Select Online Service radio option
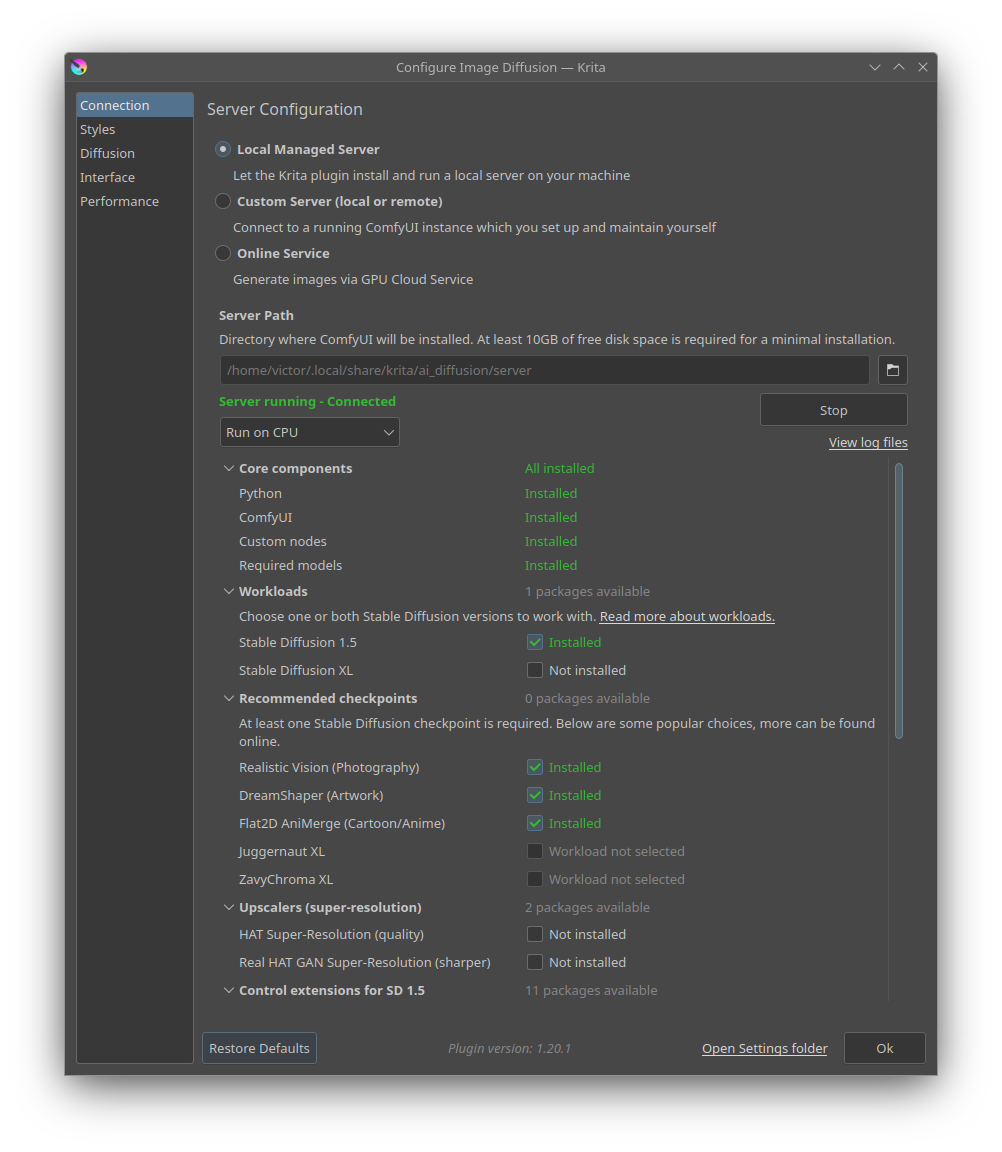Image resolution: width=1002 pixels, height=1152 pixels. pos(223,253)
